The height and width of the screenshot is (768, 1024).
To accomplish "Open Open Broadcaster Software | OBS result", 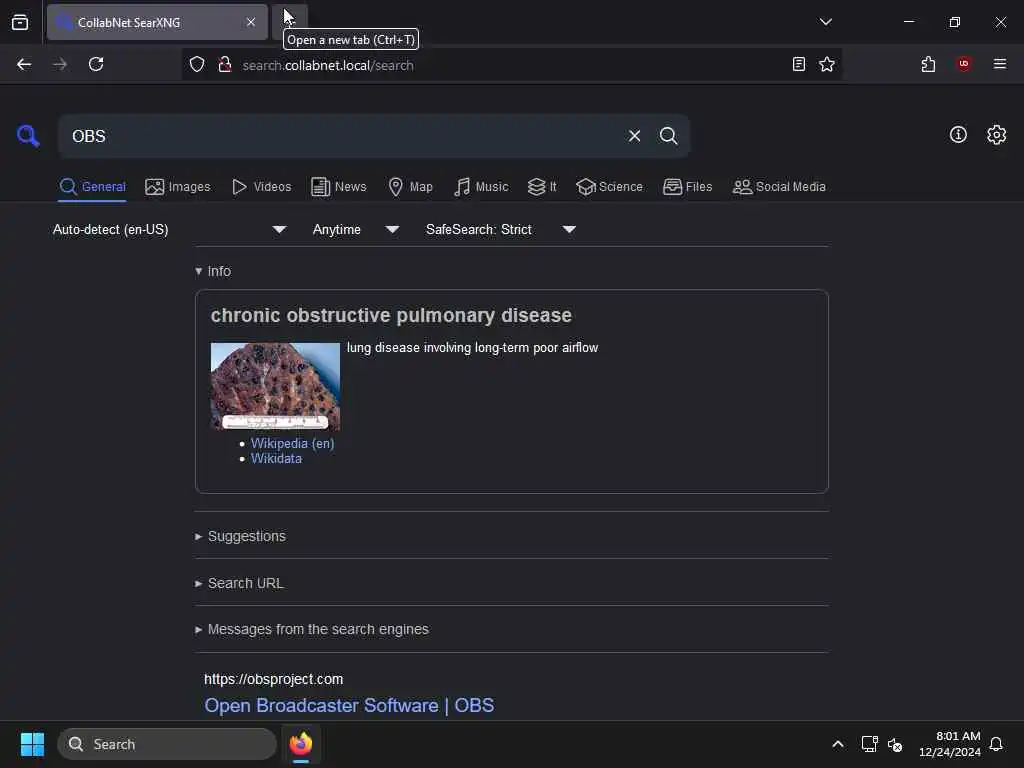I will click(349, 705).
